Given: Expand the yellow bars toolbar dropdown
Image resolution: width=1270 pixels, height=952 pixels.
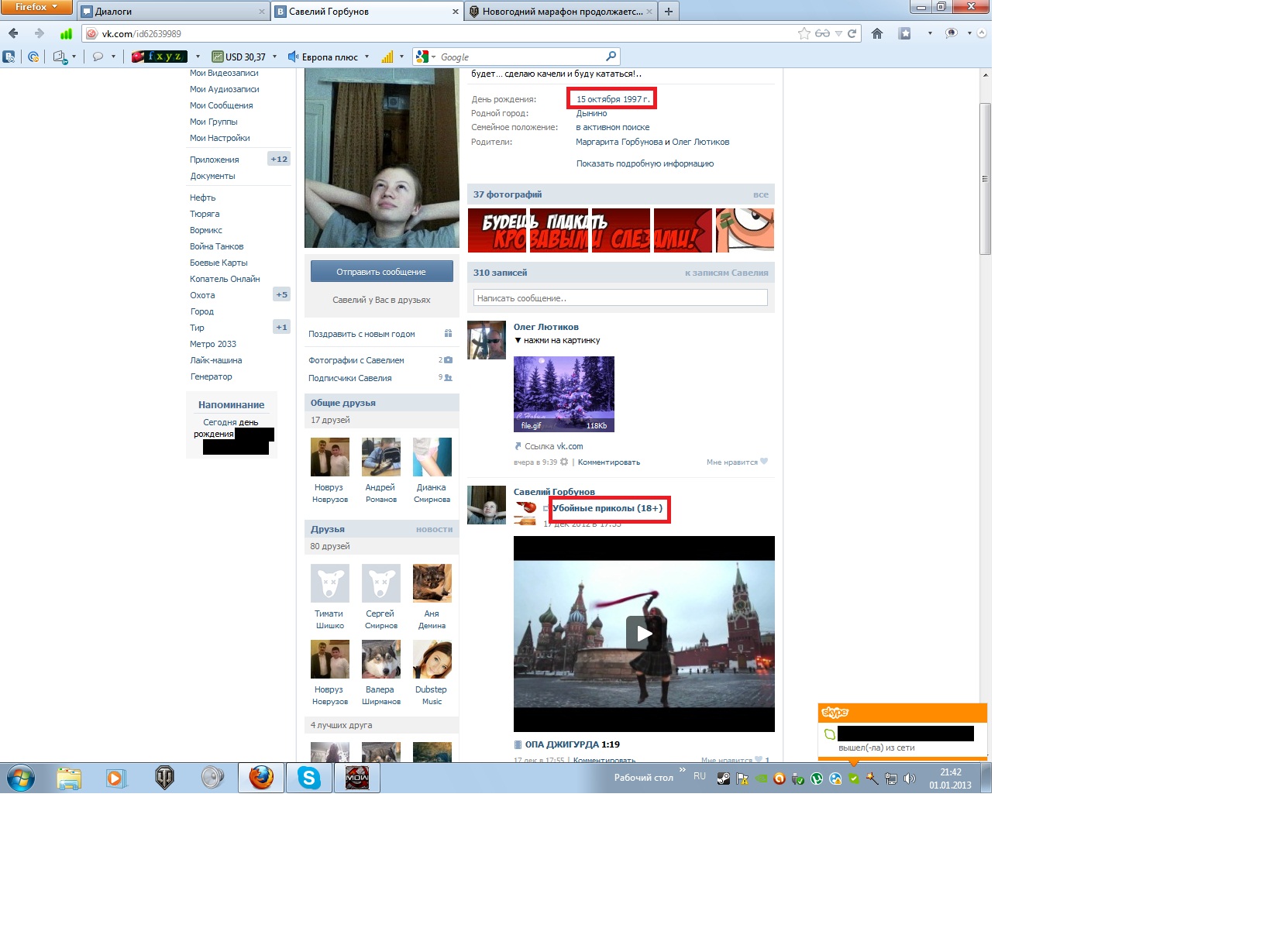Looking at the screenshot, I should [x=401, y=57].
